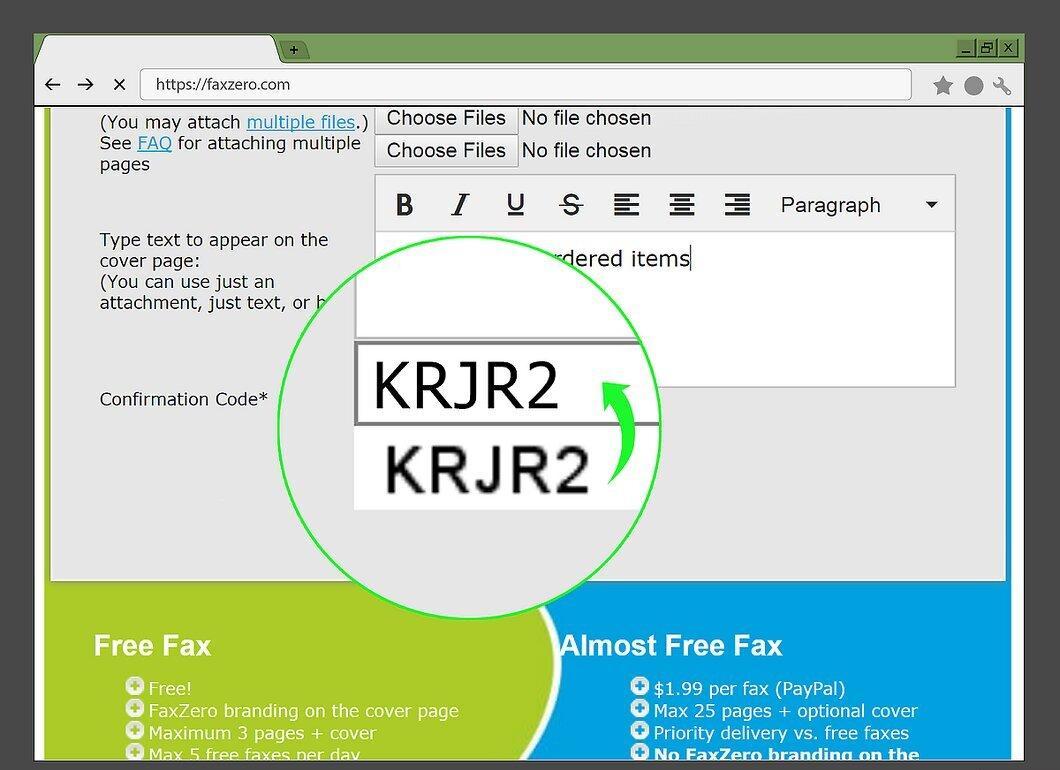The width and height of the screenshot is (1060, 770).
Task: Center align the cover text
Action: point(681,204)
